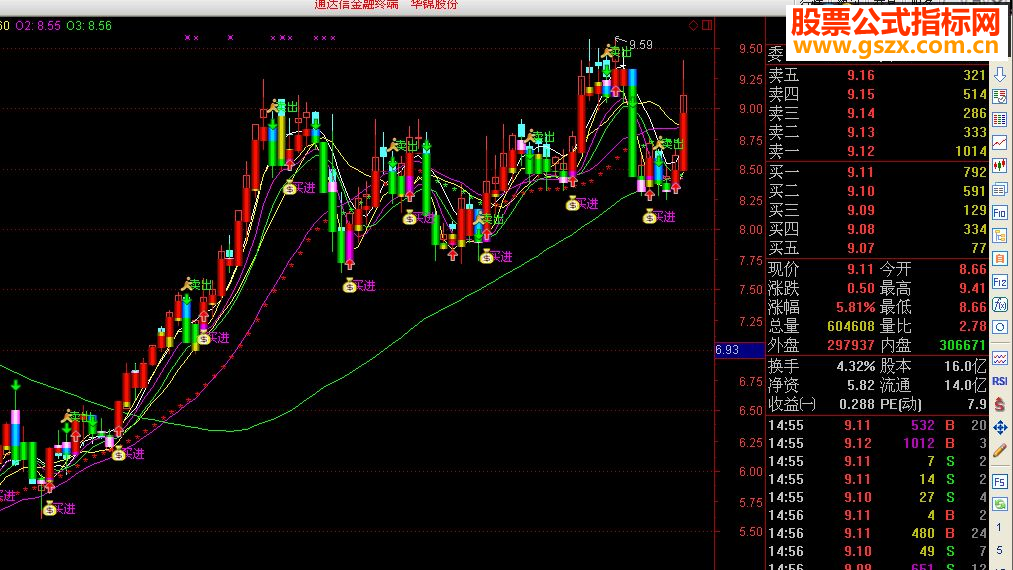
Task: Open the colored grid quote table icon
Action: tap(999, 120)
